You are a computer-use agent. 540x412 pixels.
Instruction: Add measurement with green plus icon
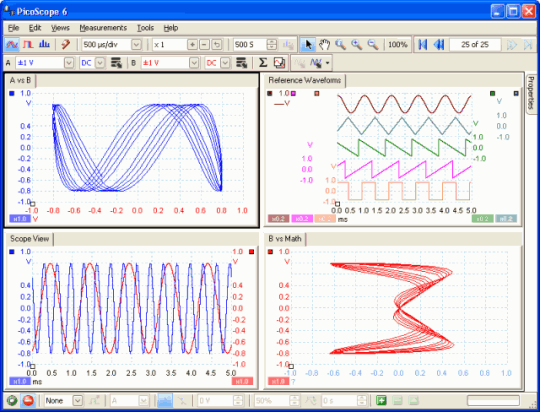click(381, 401)
